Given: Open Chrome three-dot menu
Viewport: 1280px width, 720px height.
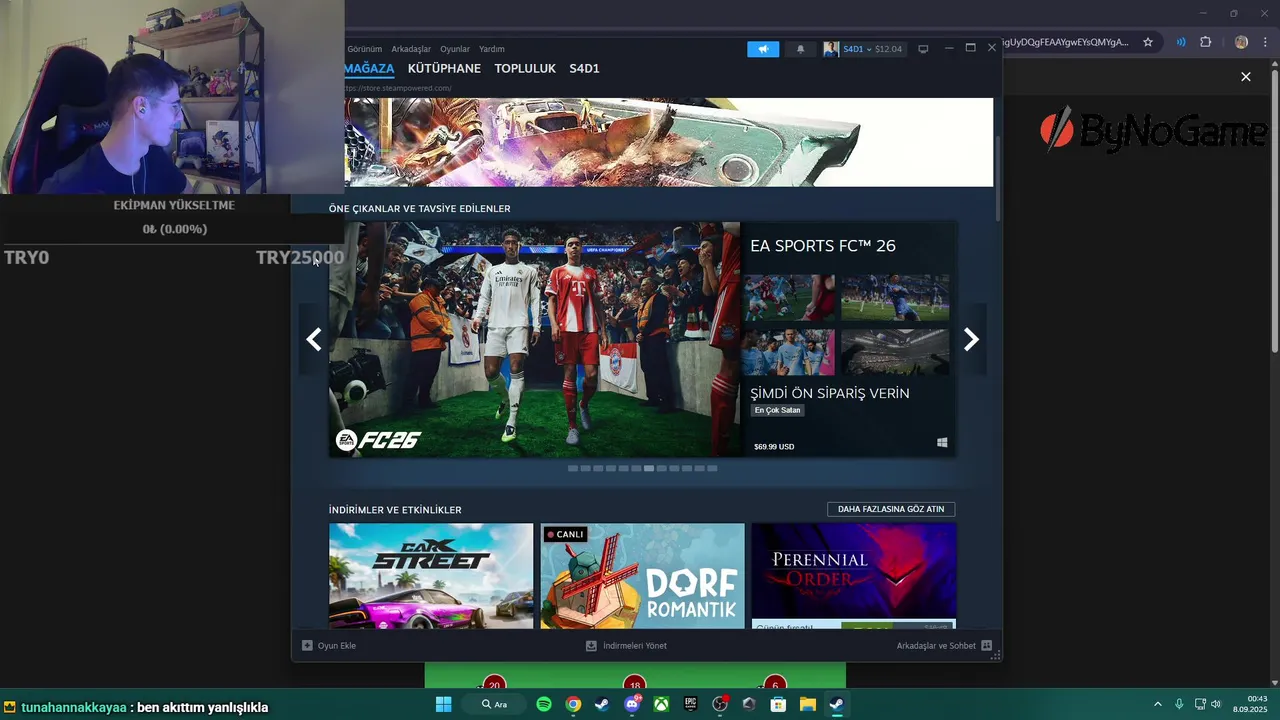Looking at the screenshot, I should pos(1266,42).
